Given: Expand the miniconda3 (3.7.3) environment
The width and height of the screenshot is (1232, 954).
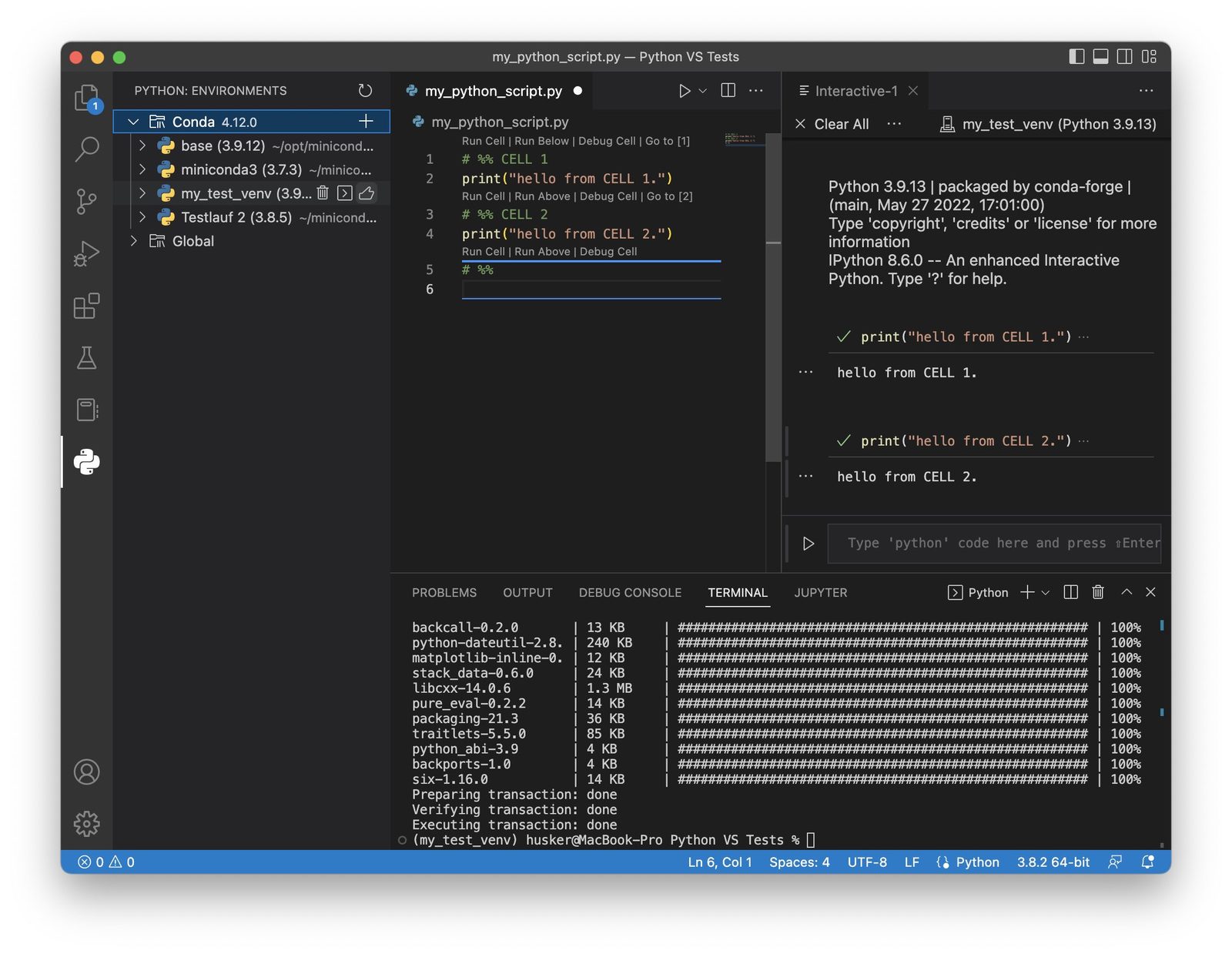Looking at the screenshot, I should (142, 169).
